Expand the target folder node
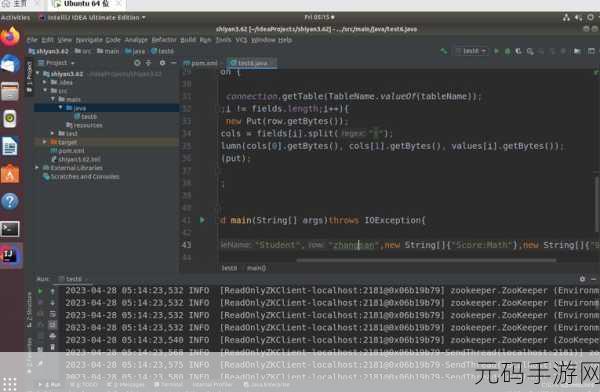The image size is (600, 392). point(45,142)
